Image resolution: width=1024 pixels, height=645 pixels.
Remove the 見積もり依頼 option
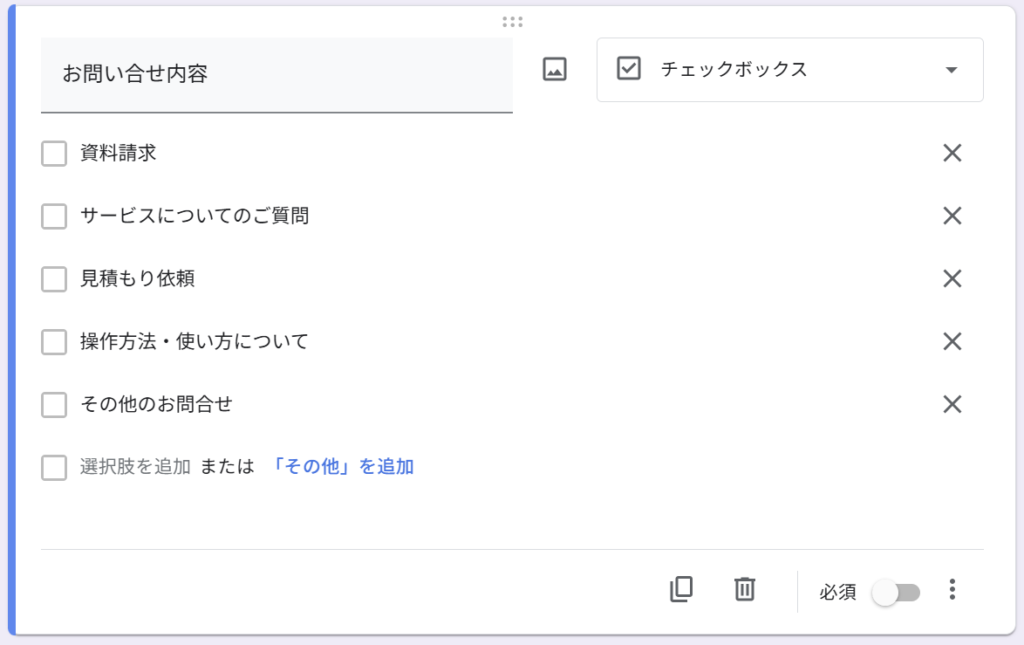952,279
